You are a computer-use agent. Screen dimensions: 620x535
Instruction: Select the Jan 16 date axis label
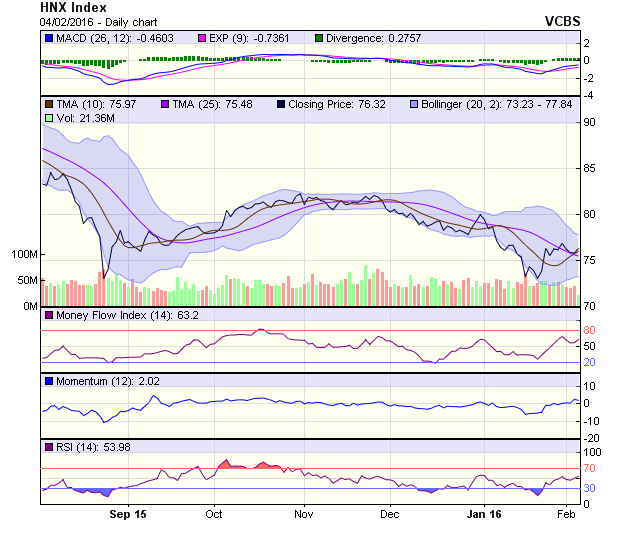coord(484,514)
